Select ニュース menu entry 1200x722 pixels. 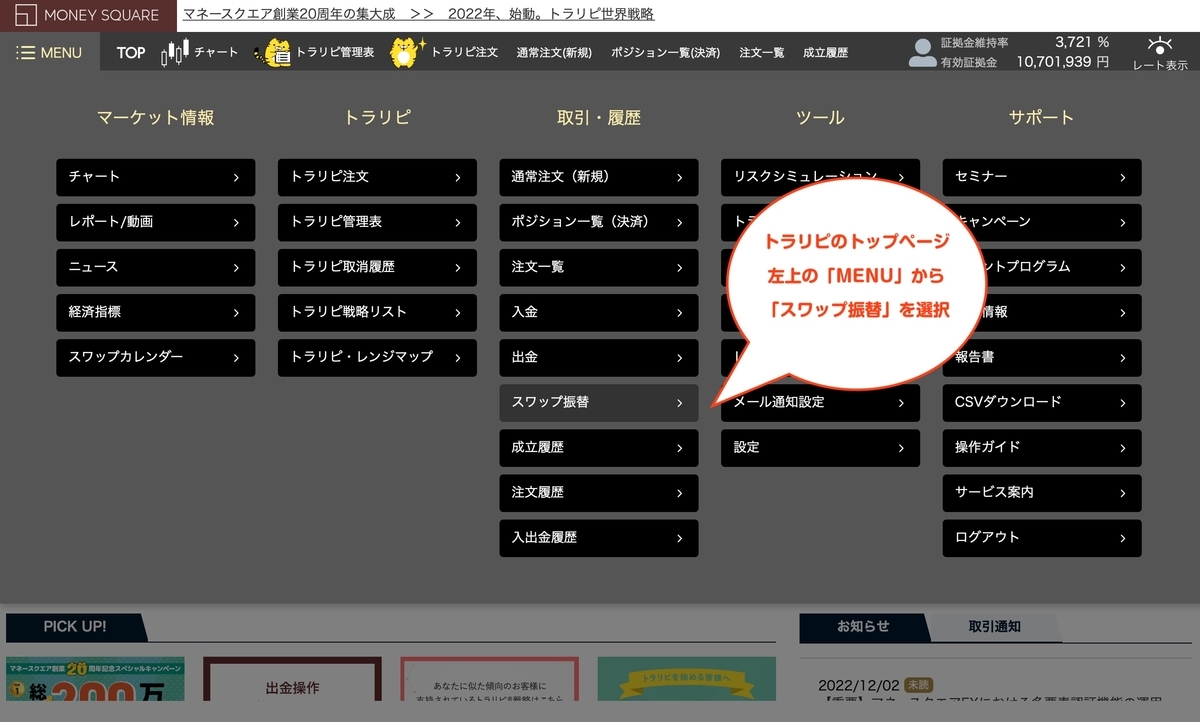point(155,267)
